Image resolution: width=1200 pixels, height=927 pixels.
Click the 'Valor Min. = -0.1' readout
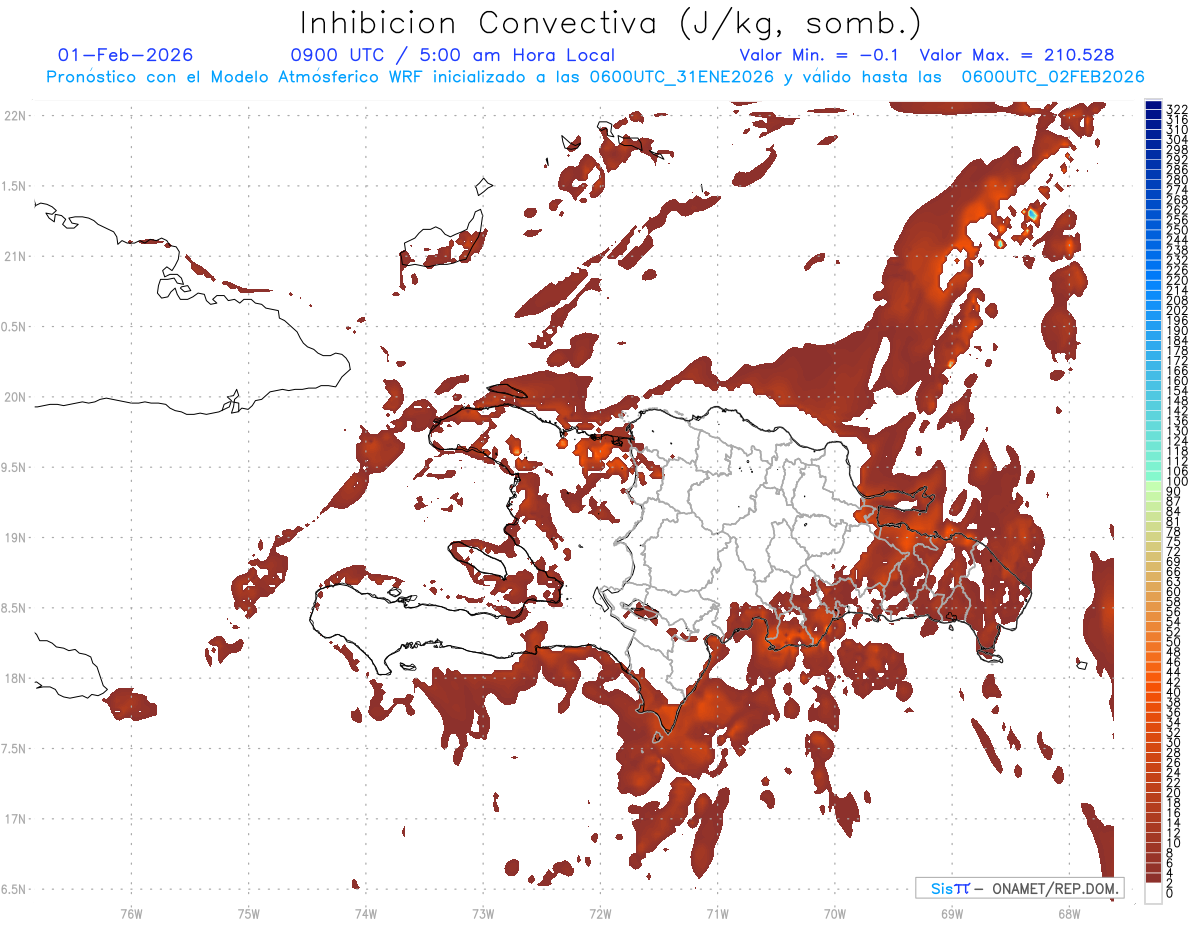[x=821, y=55]
